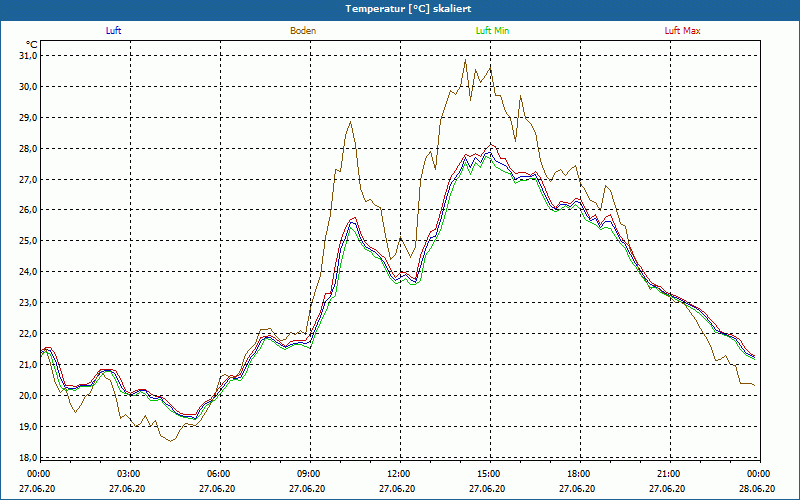Click the first 00:00 label at chart start
Screen dimensions: 800x500
pos(40,474)
